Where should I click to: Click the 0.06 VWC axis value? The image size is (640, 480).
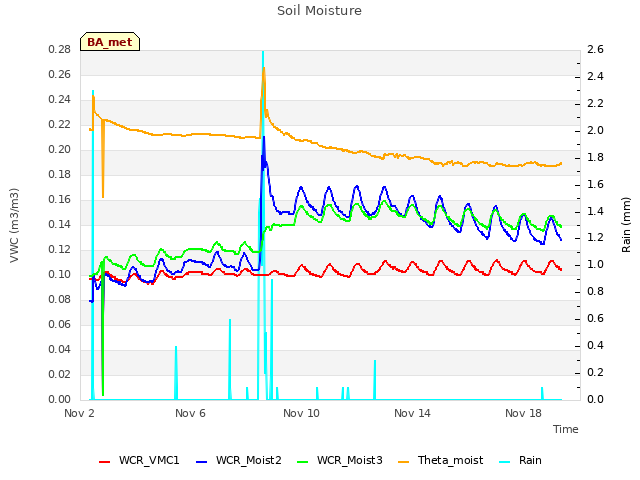(x=60, y=324)
